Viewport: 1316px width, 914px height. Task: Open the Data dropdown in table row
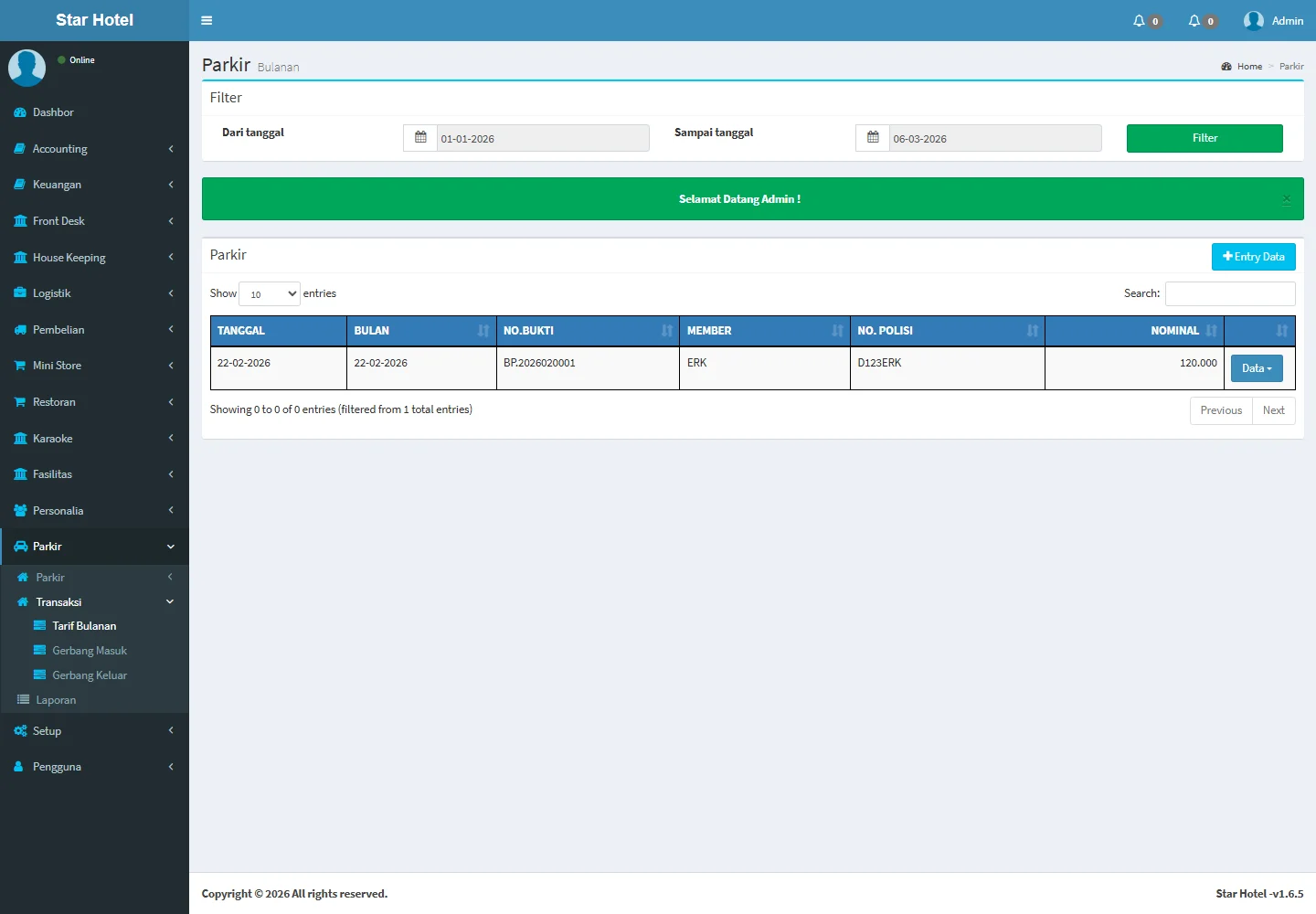coord(1256,368)
